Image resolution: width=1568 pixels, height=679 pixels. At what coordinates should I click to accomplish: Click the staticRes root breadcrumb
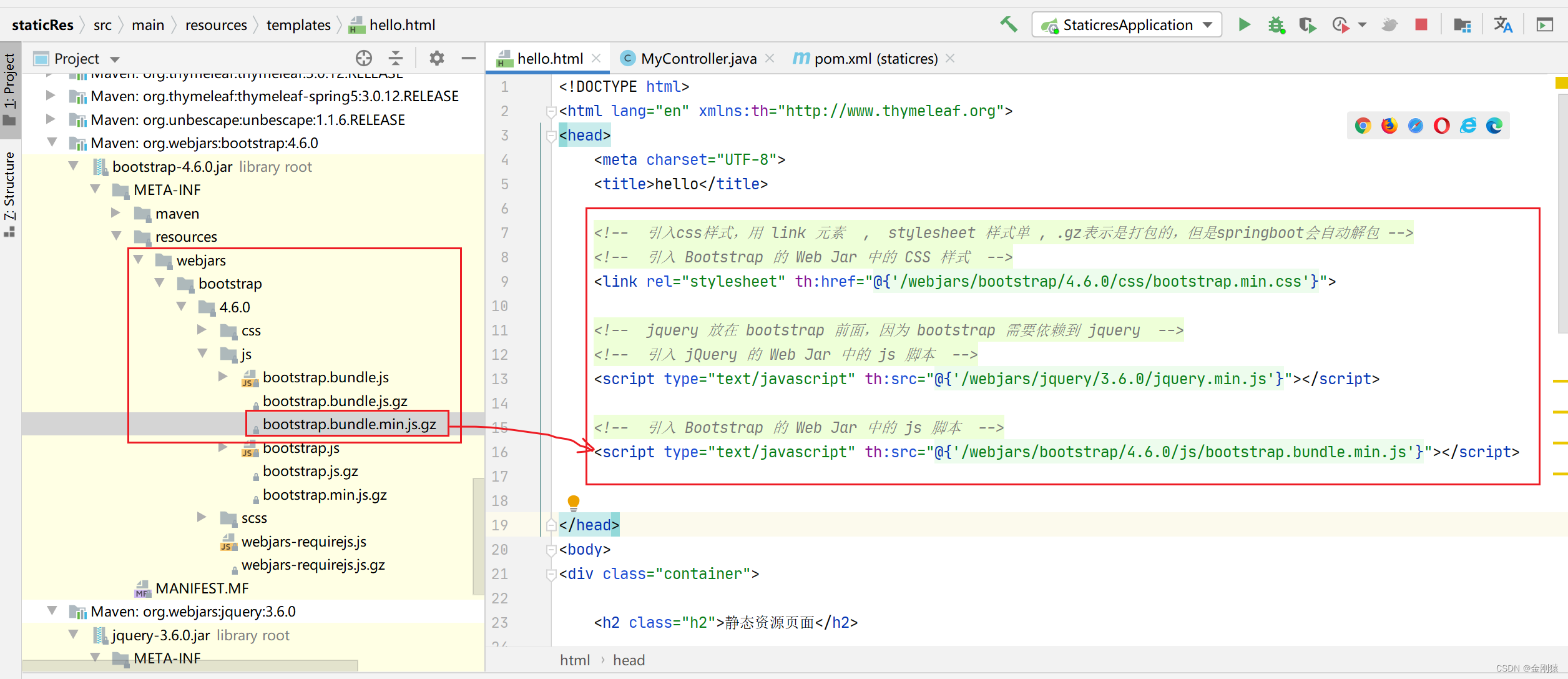(42, 25)
